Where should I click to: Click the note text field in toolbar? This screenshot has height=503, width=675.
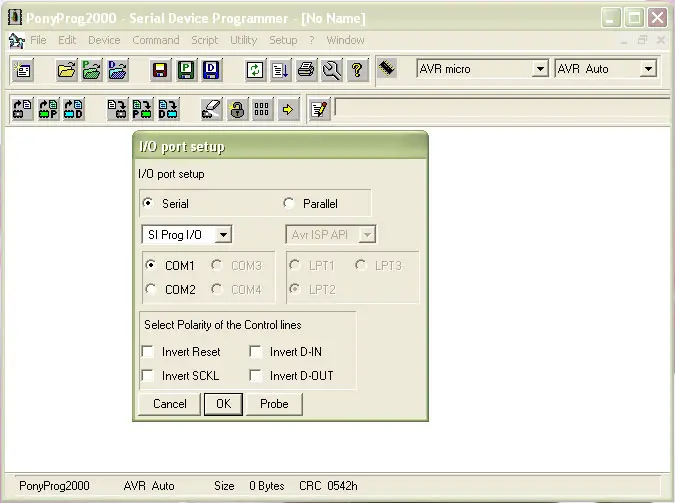point(502,107)
